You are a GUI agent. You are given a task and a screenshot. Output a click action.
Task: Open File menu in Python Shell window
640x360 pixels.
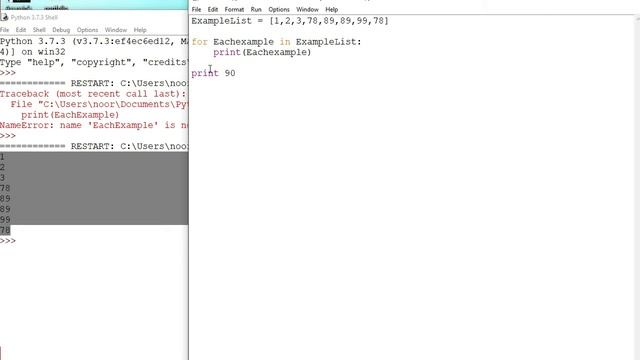coord(4,30)
